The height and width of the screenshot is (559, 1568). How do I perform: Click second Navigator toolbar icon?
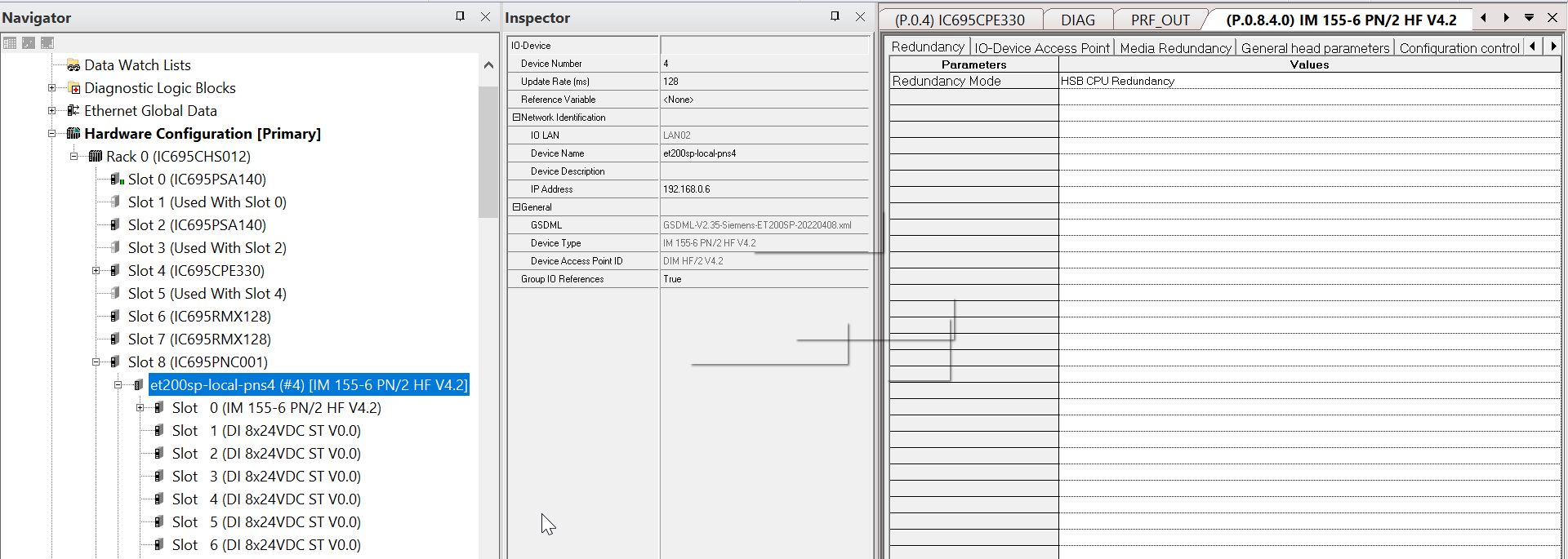coord(29,42)
